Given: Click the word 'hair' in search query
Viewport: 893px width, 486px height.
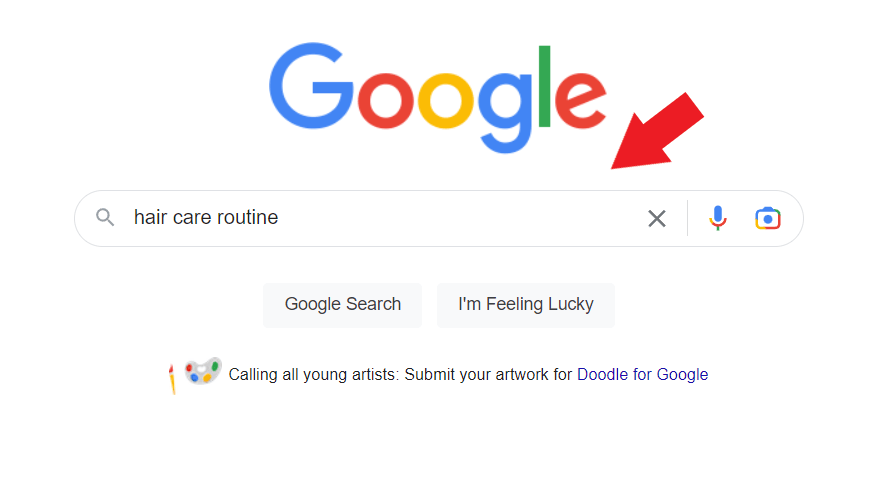Looking at the screenshot, I should [x=149, y=218].
